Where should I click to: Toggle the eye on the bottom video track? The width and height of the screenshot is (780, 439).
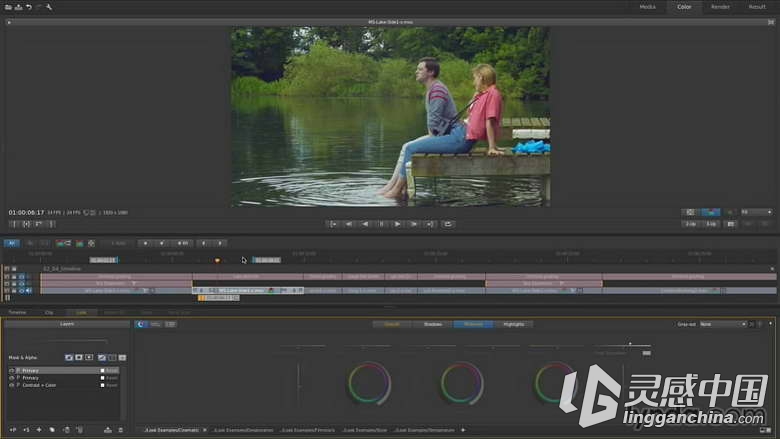(21, 290)
